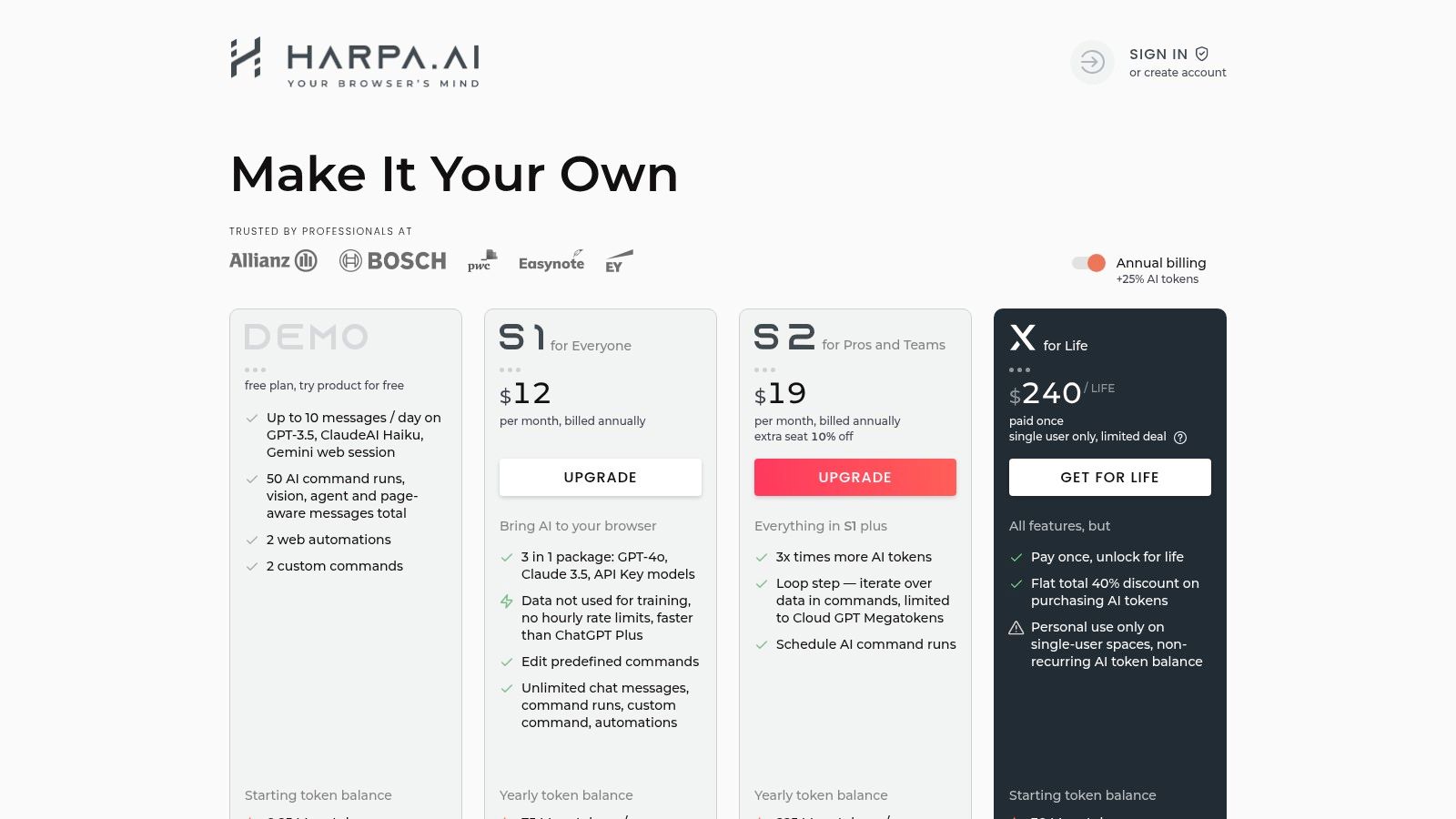
Task: Click the lightning bolt icon in S1 plan
Action: point(507,602)
